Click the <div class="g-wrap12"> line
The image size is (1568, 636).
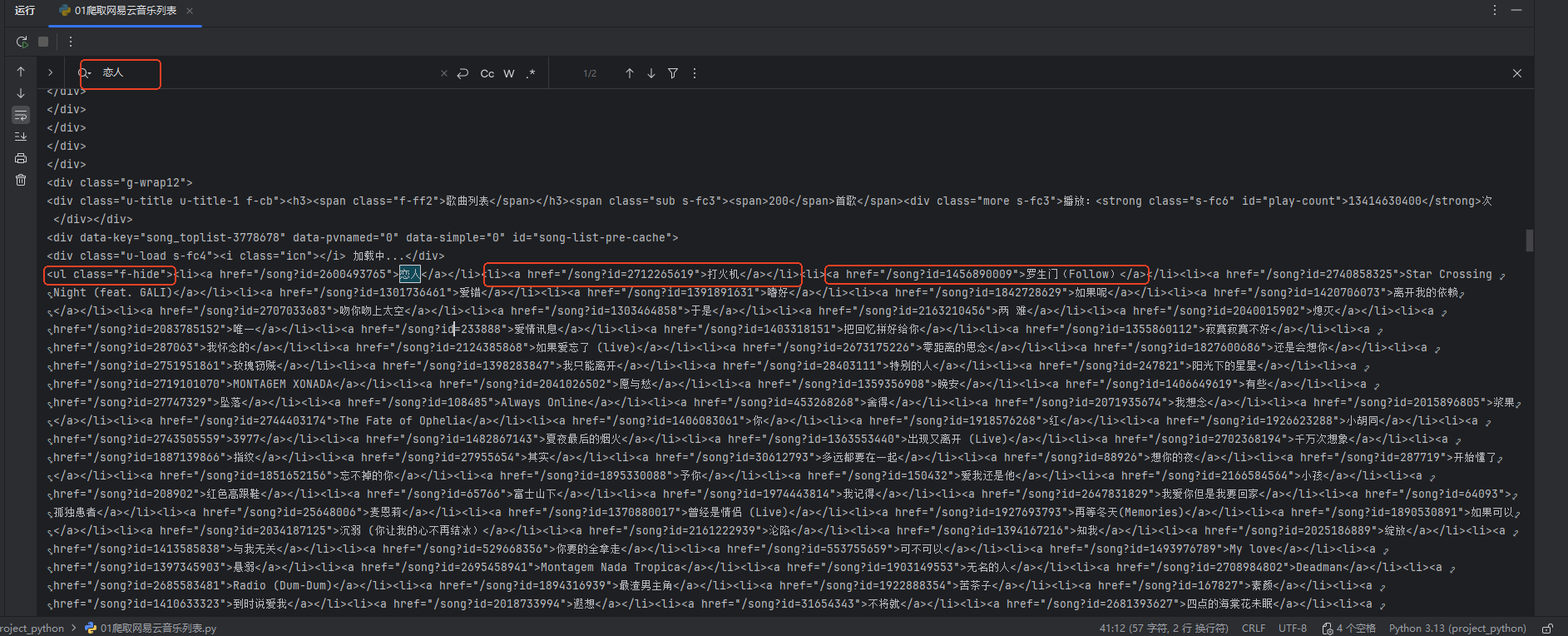pos(120,182)
